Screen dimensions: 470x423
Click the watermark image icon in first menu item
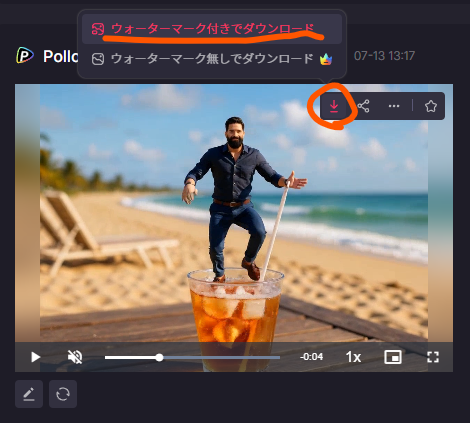coord(98,29)
